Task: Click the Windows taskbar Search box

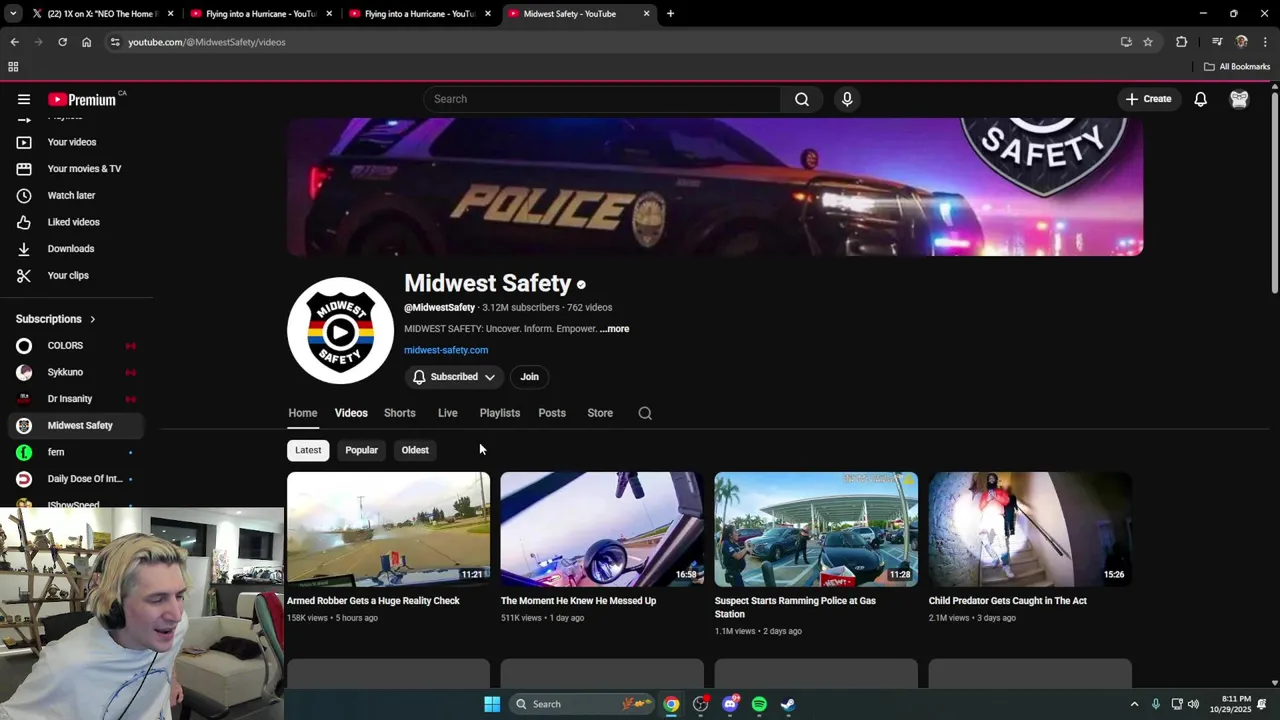Action: 582,704
